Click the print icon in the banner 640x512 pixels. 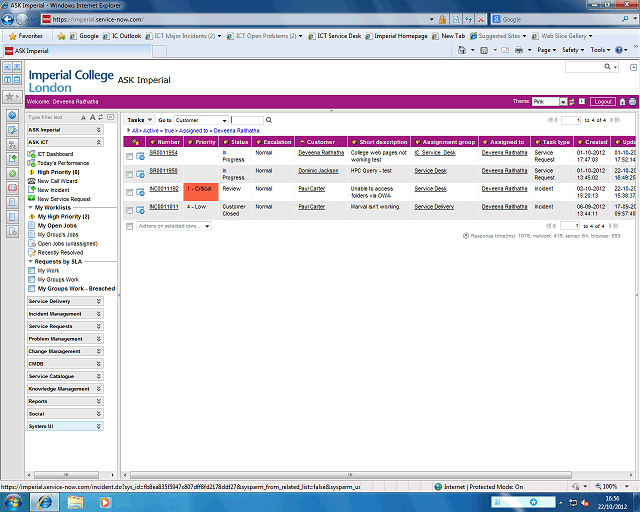[x=632, y=101]
